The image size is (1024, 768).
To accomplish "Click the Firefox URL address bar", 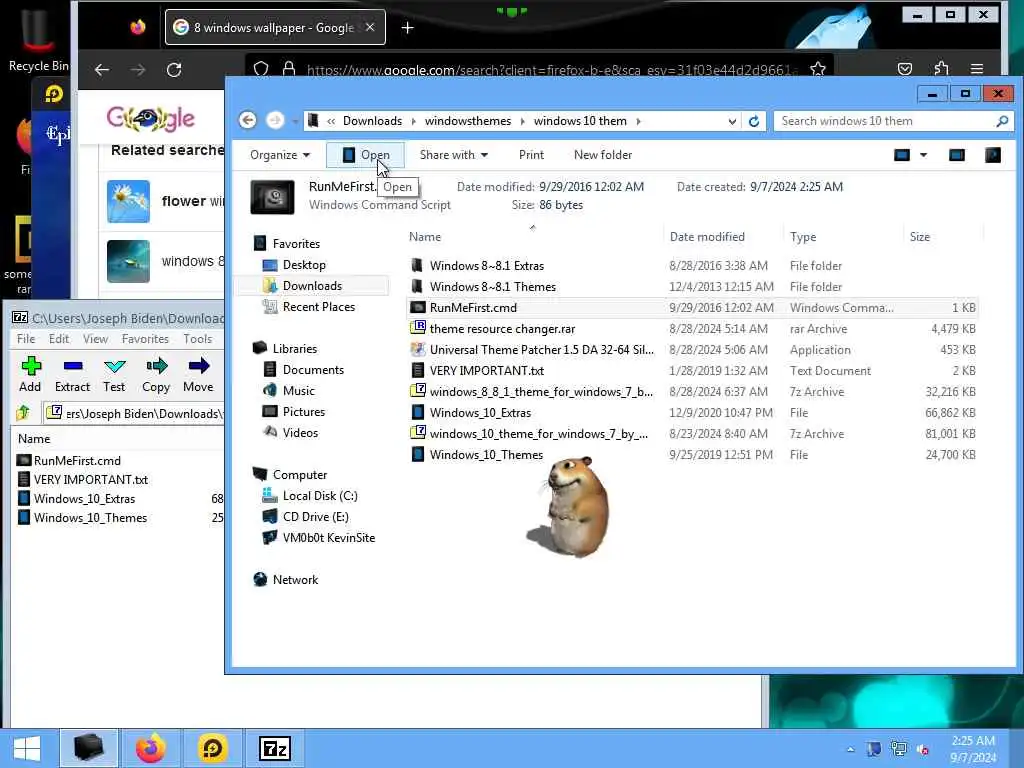I will [x=551, y=69].
